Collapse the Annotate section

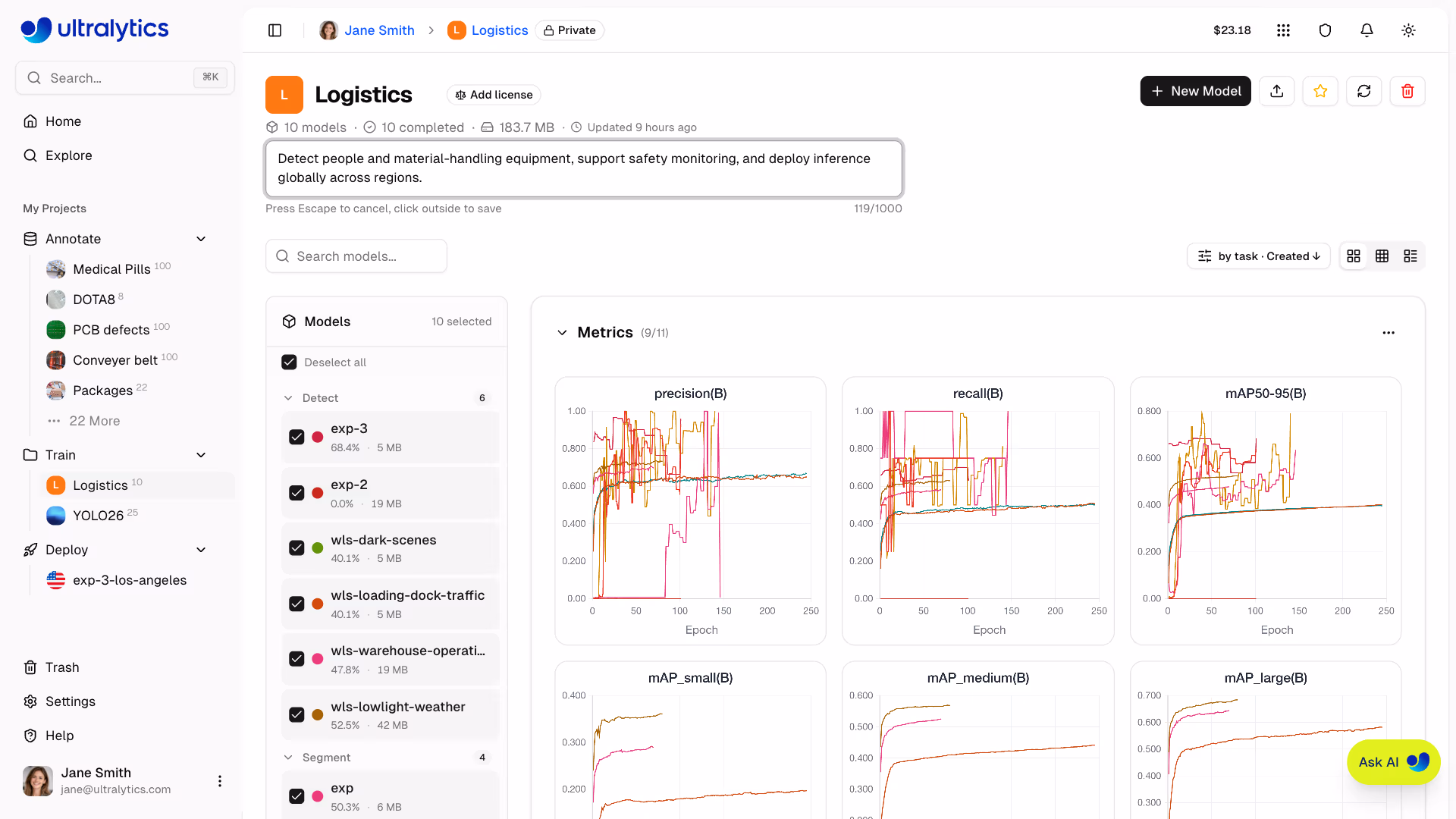point(201,239)
